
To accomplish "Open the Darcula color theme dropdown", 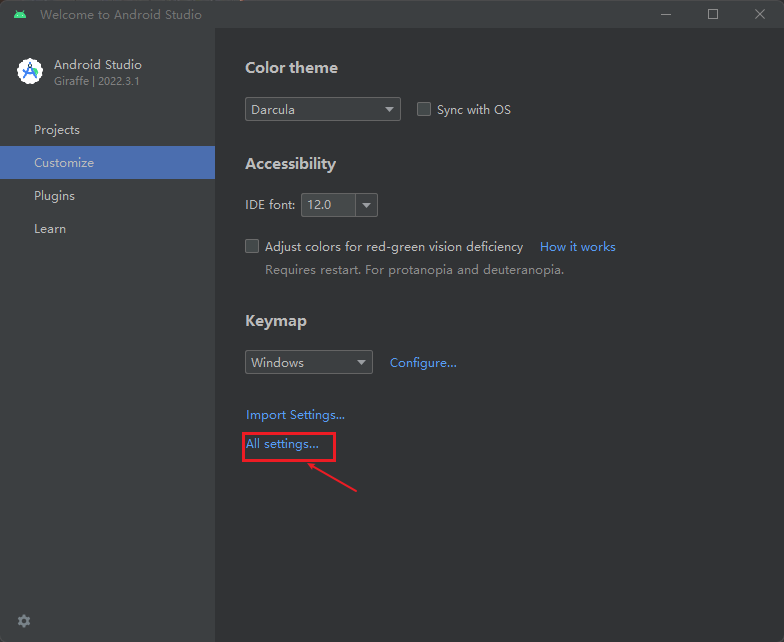I will [322, 109].
